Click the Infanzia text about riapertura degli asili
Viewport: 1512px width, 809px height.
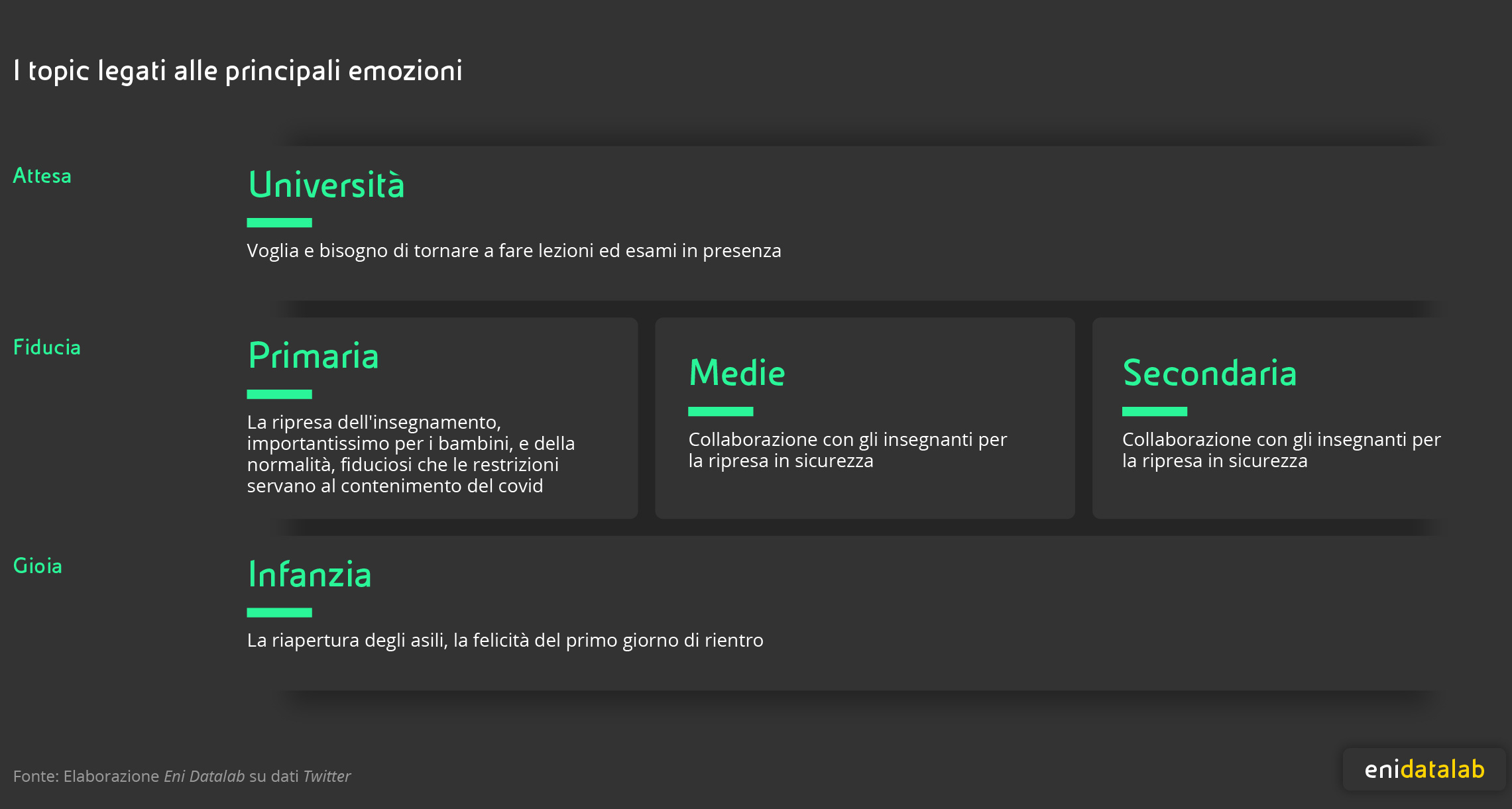[x=505, y=641]
